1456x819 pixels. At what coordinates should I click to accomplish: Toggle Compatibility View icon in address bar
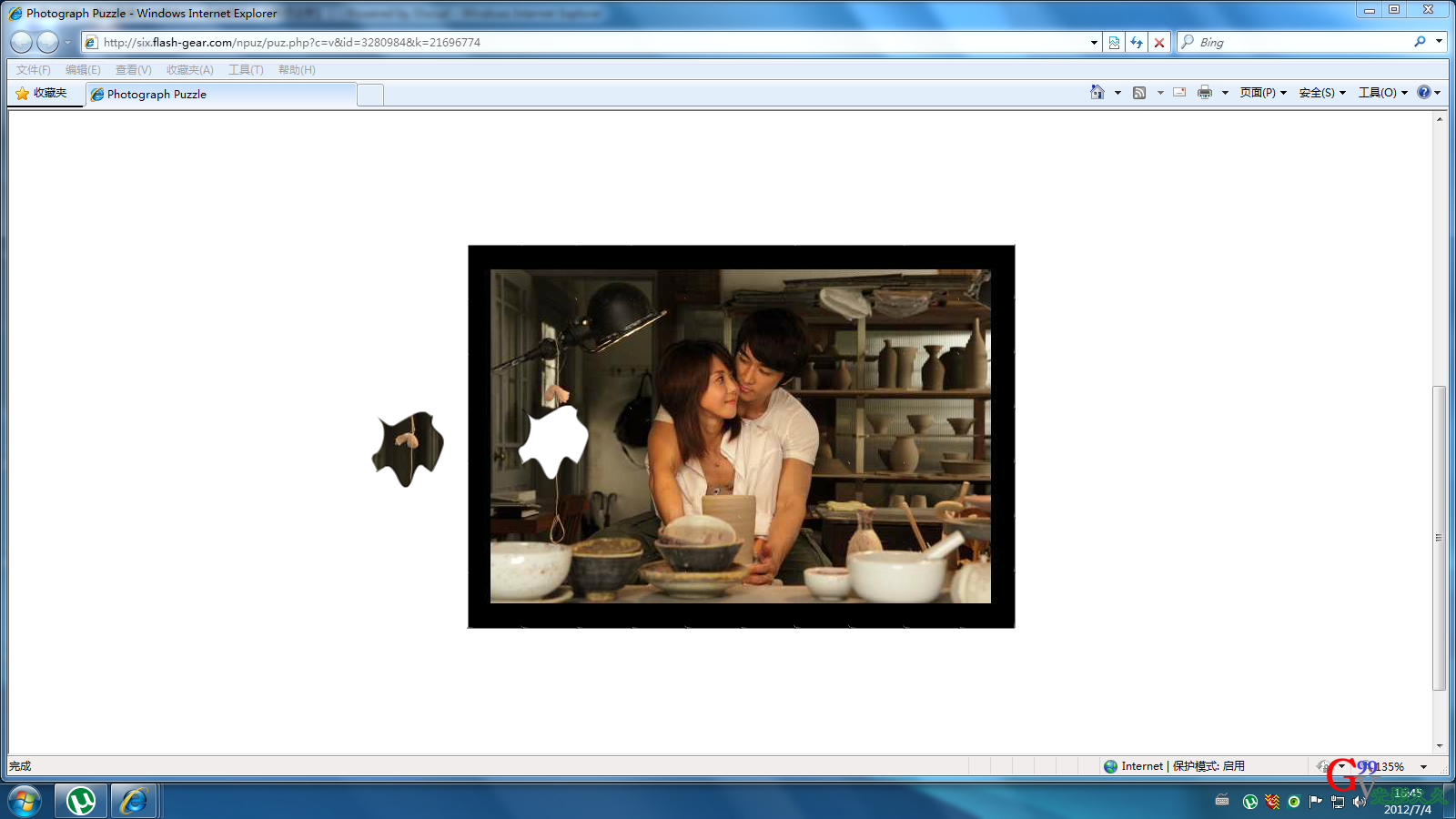tap(1114, 43)
